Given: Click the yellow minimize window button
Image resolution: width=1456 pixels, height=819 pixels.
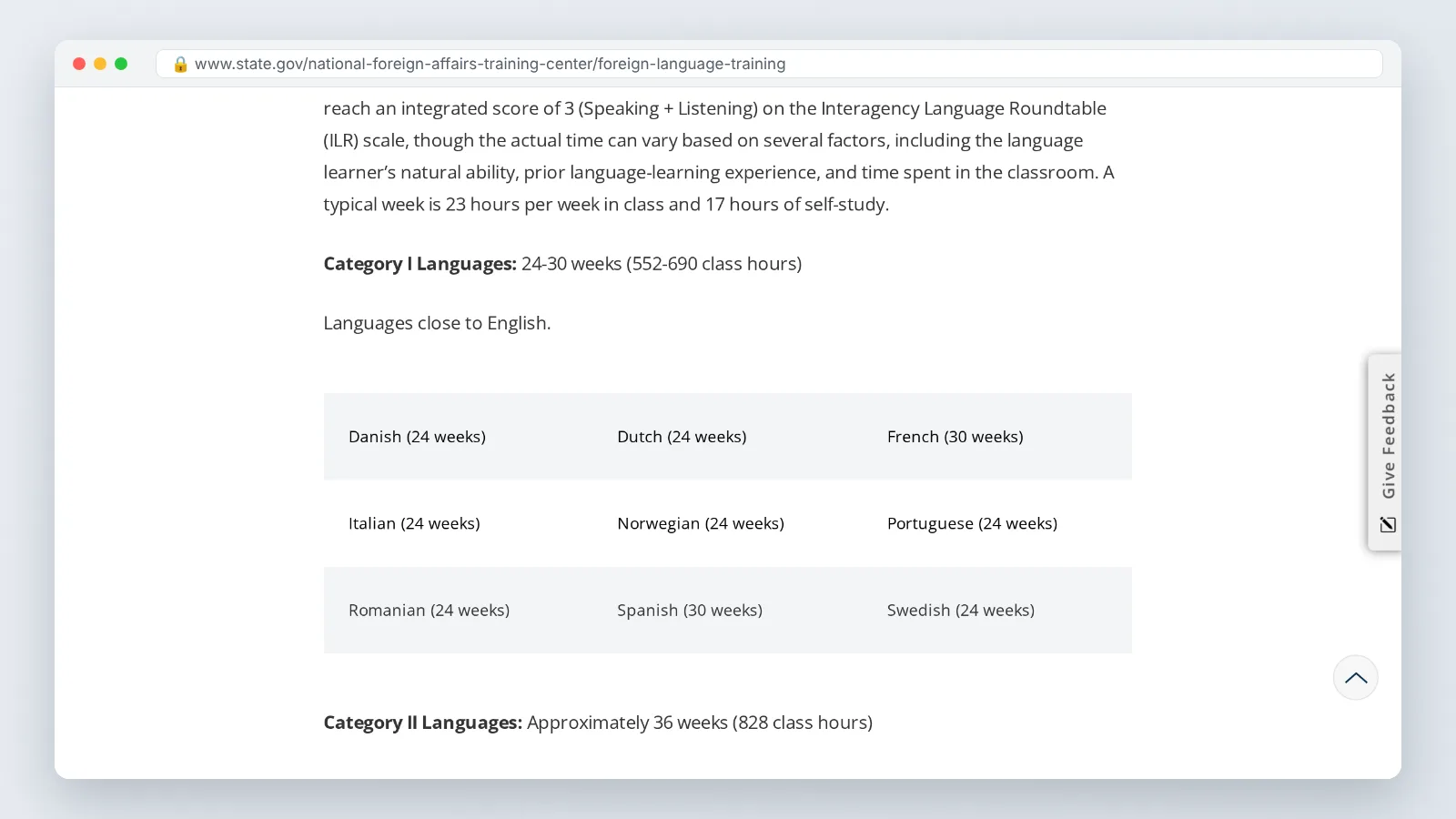Looking at the screenshot, I should coord(100,64).
